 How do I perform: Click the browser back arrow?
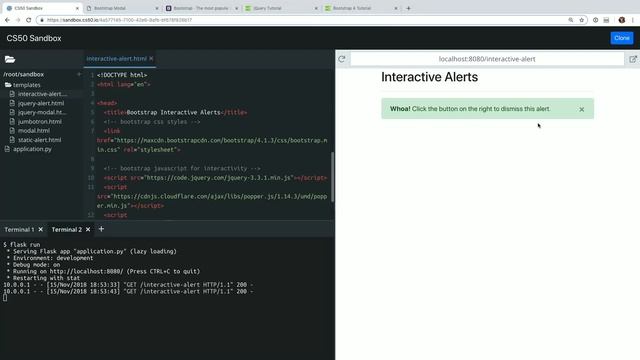click(x=7, y=20)
